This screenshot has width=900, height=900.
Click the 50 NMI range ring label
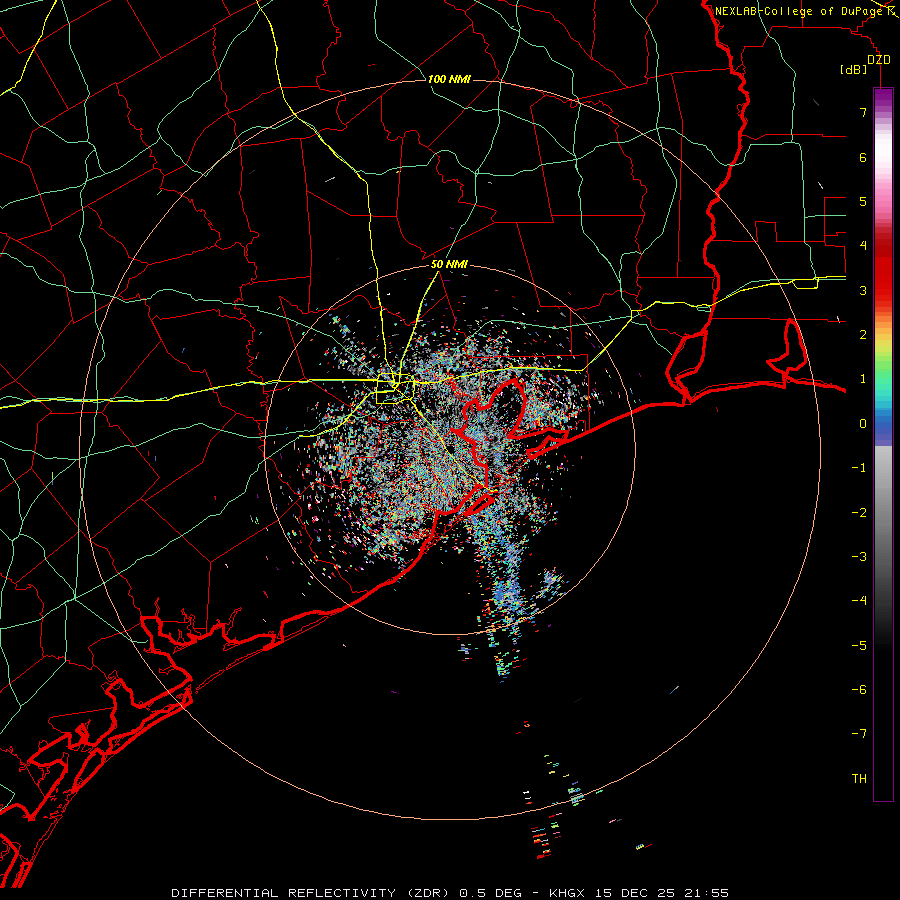(x=449, y=265)
